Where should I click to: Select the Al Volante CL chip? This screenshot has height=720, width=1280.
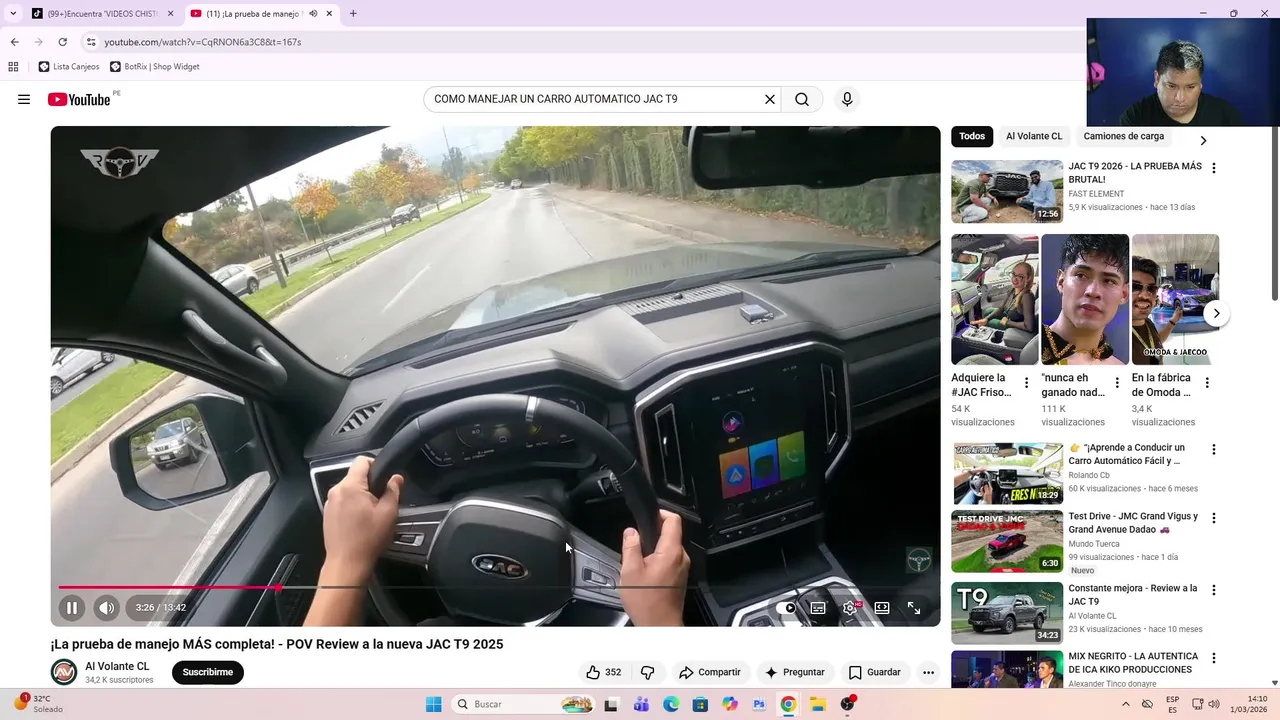(x=1034, y=136)
